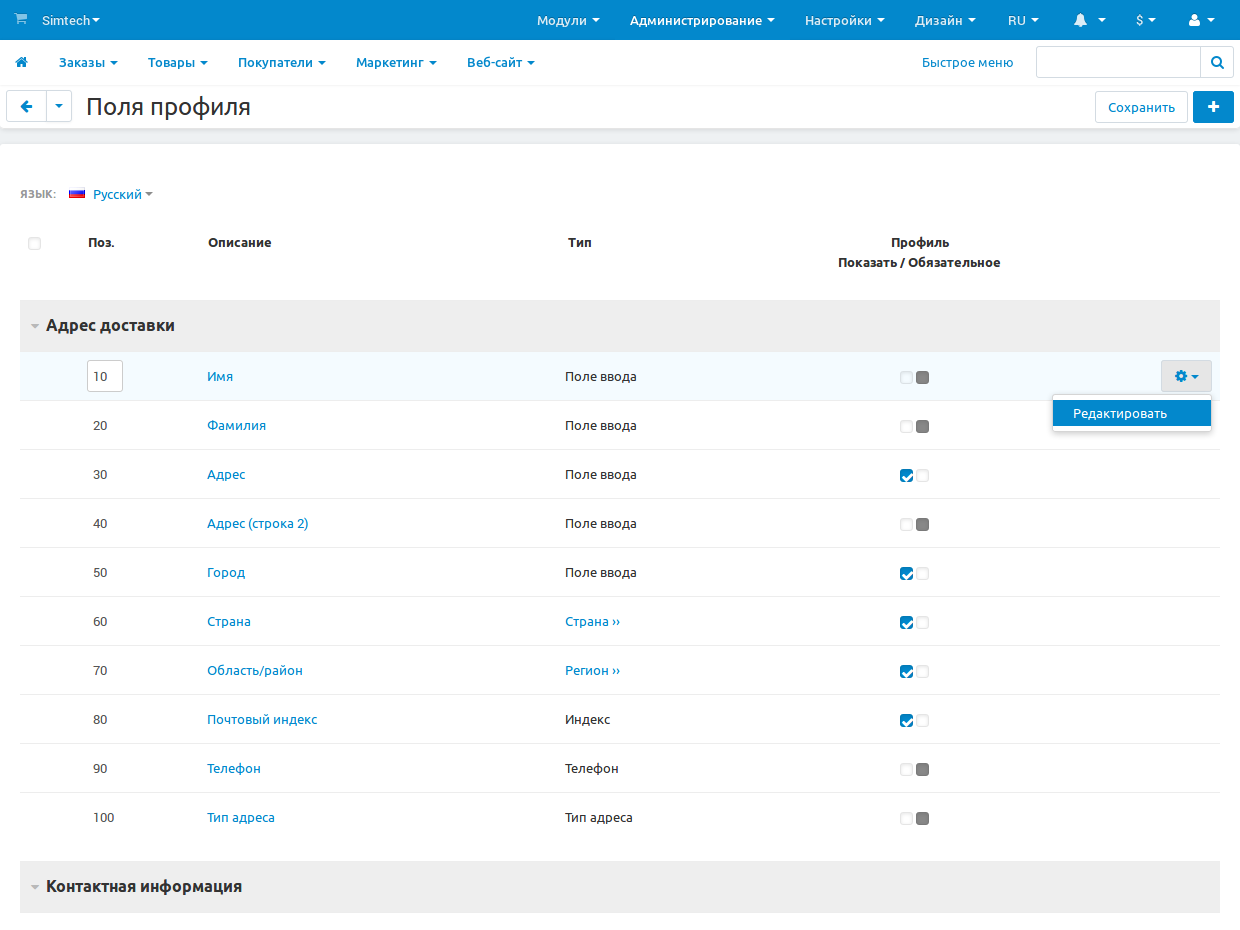Select Редактировать from the context menu
Image resolution: width=1240 pixels, height=930 pixels.
(x=1120, y=413)
